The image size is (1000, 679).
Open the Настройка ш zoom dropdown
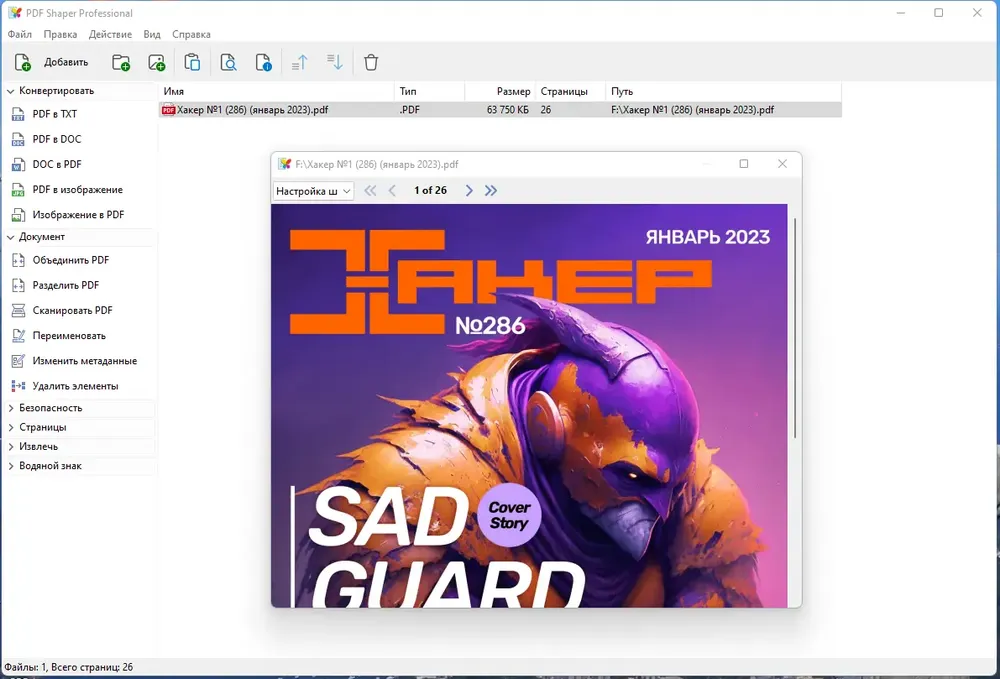click(x=313, y=191)
